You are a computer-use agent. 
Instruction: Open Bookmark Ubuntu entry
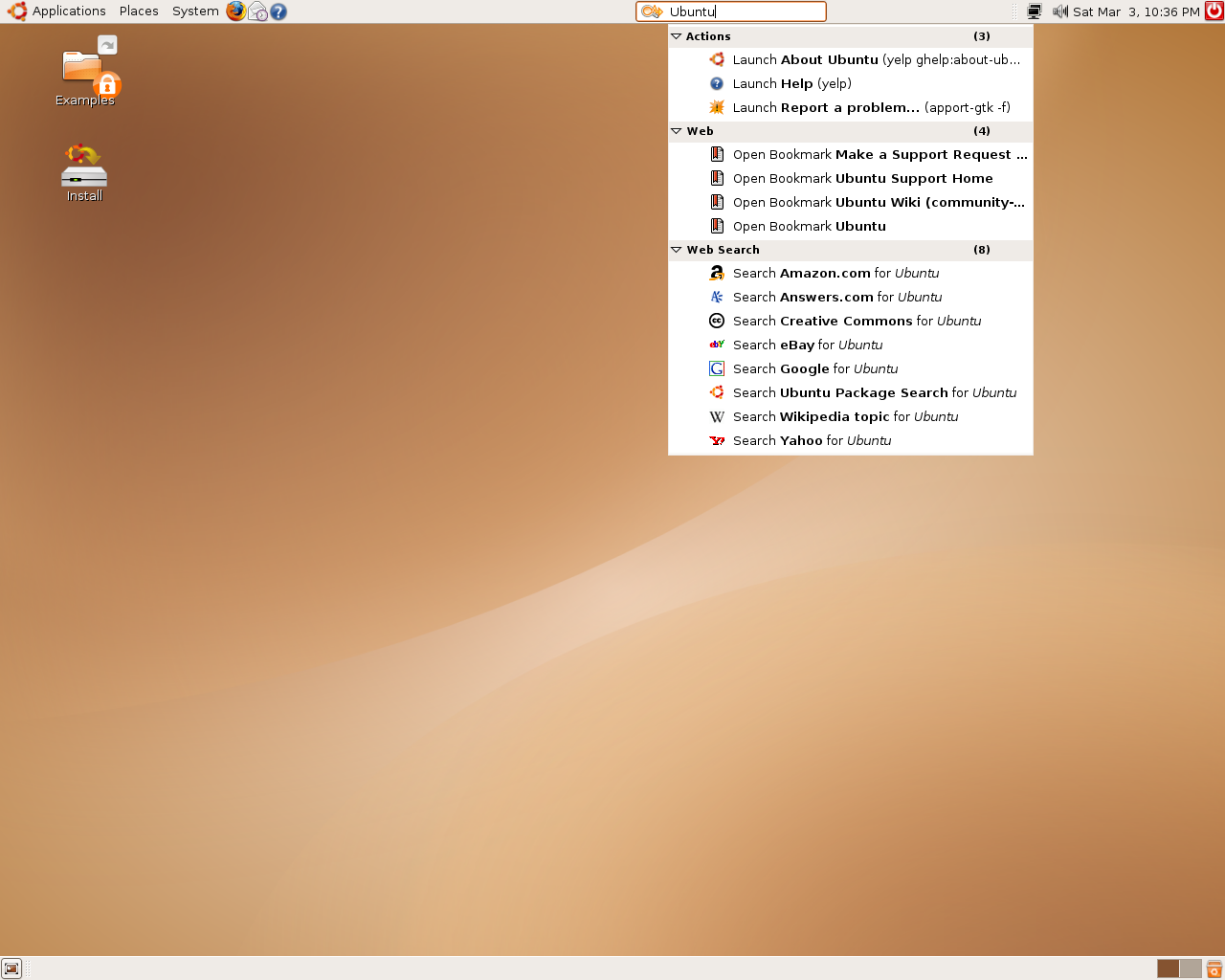[851, 226]
